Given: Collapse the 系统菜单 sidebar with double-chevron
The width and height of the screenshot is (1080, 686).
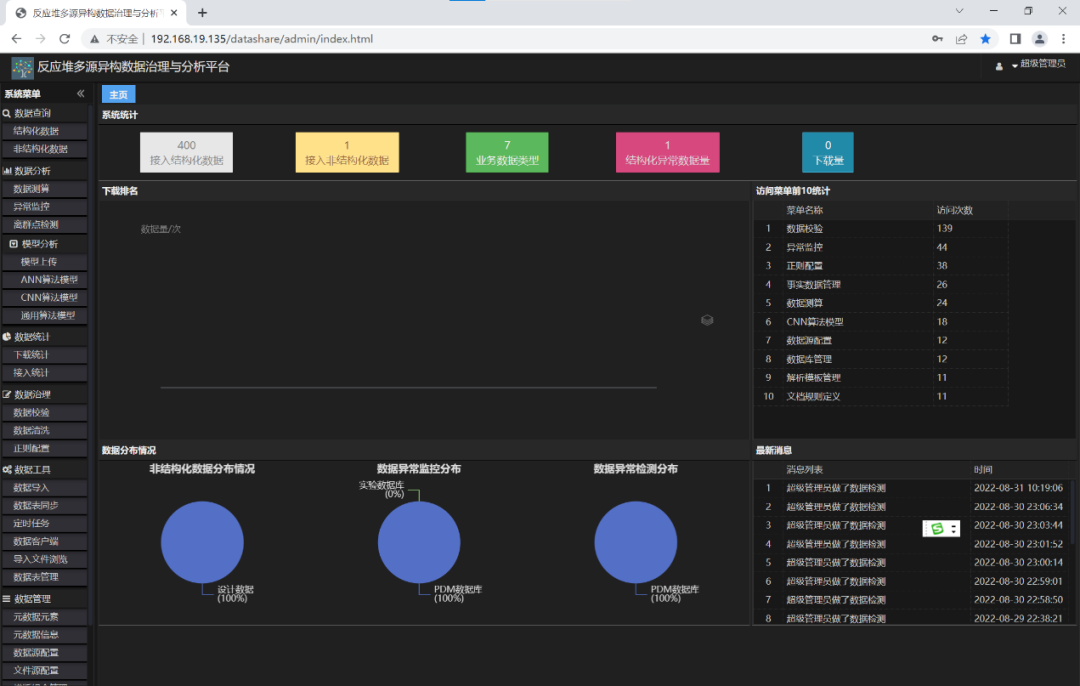Looking at the screenshot, I should (81, 94).
